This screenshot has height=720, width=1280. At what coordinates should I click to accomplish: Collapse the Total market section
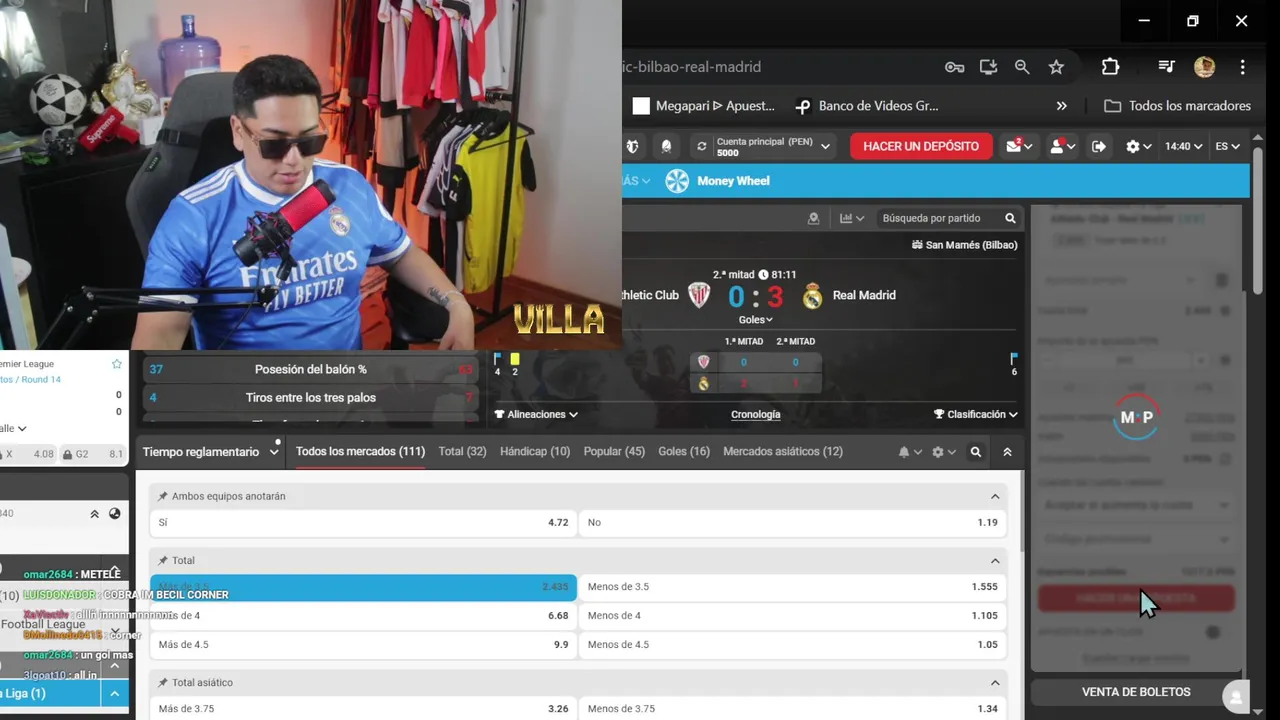pos(995,560)
